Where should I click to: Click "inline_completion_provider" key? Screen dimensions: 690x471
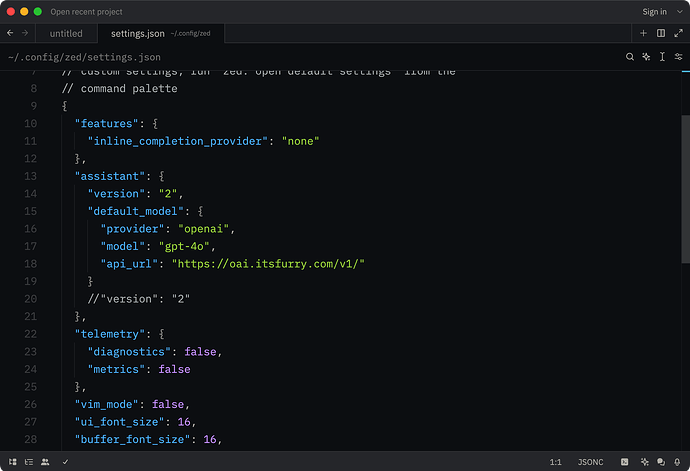coord(178,141)
